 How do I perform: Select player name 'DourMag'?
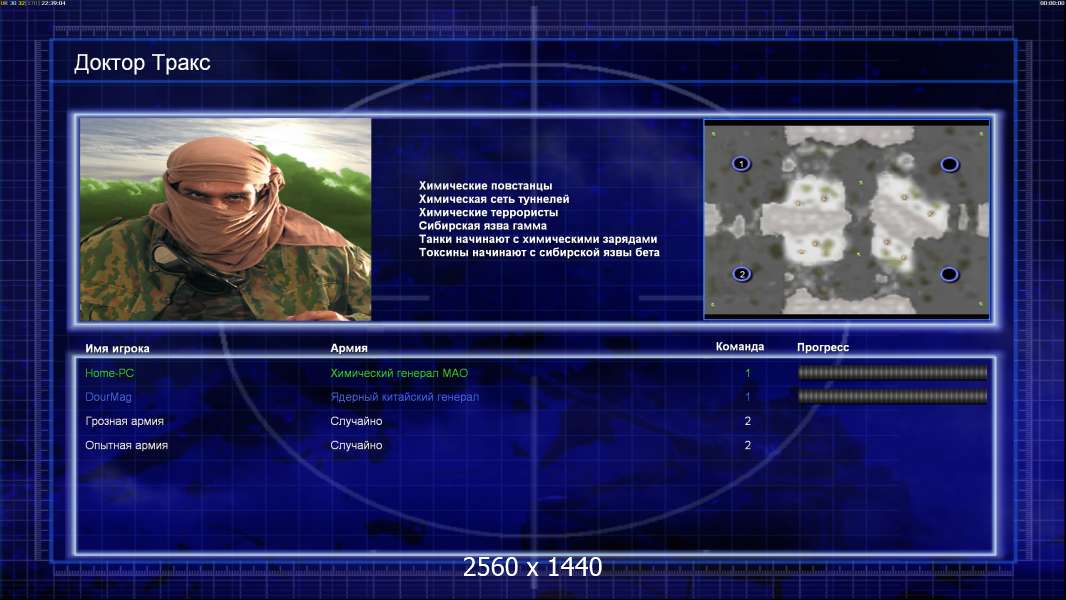(x=108, y=397)
